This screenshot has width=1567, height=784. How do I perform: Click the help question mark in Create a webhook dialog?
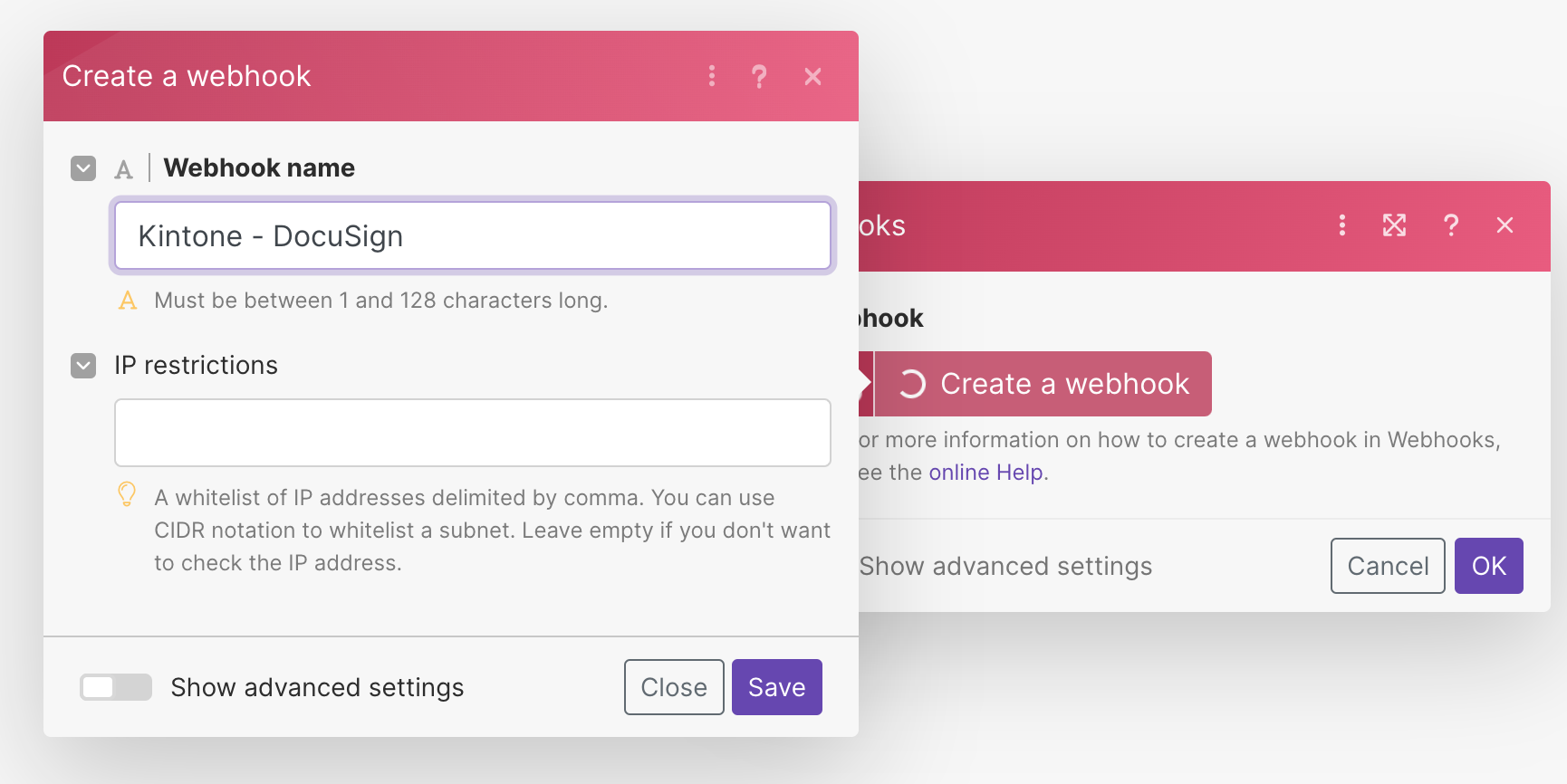click(759, 76)
